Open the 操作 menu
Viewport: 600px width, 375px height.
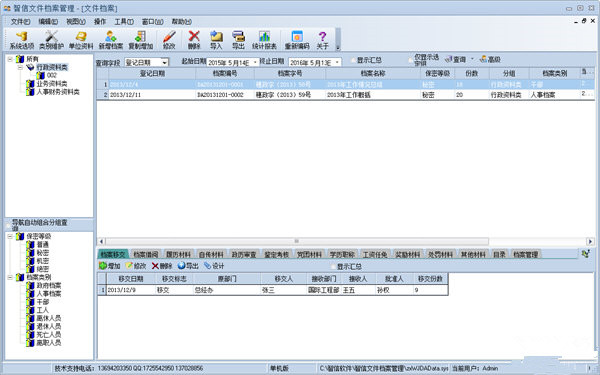100,22
